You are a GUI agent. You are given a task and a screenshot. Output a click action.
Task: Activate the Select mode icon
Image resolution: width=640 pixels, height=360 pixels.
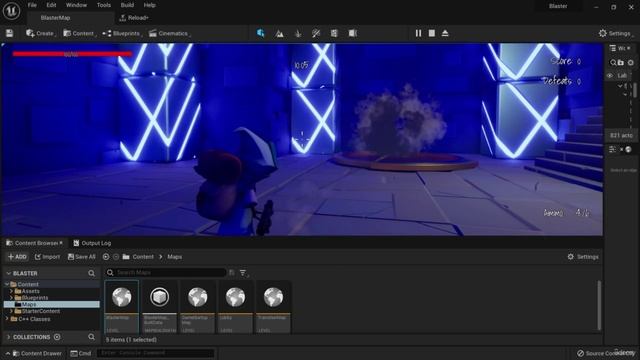point(260,33)
